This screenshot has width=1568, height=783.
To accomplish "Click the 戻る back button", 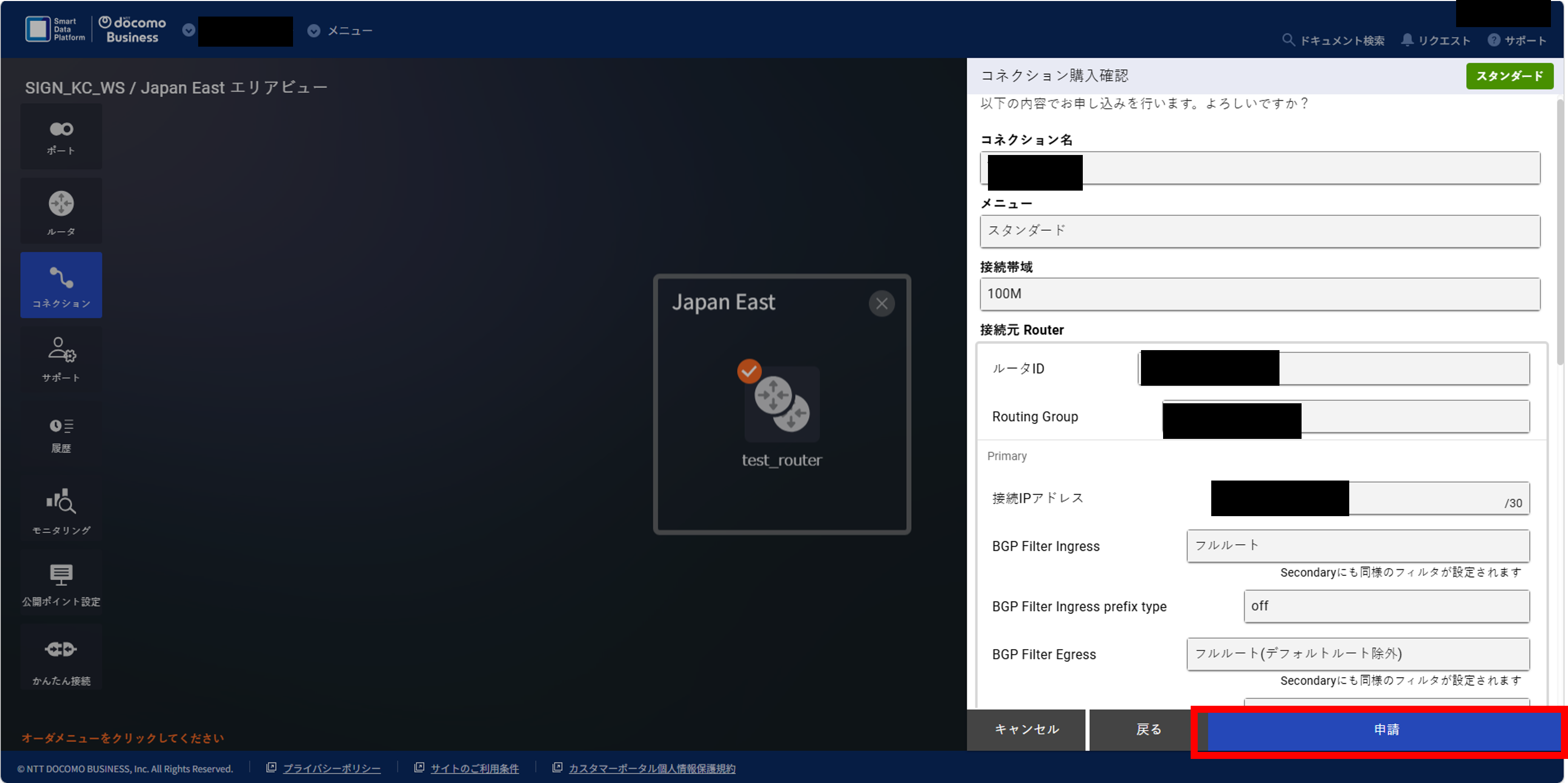I will click(x=1149, y=729).
